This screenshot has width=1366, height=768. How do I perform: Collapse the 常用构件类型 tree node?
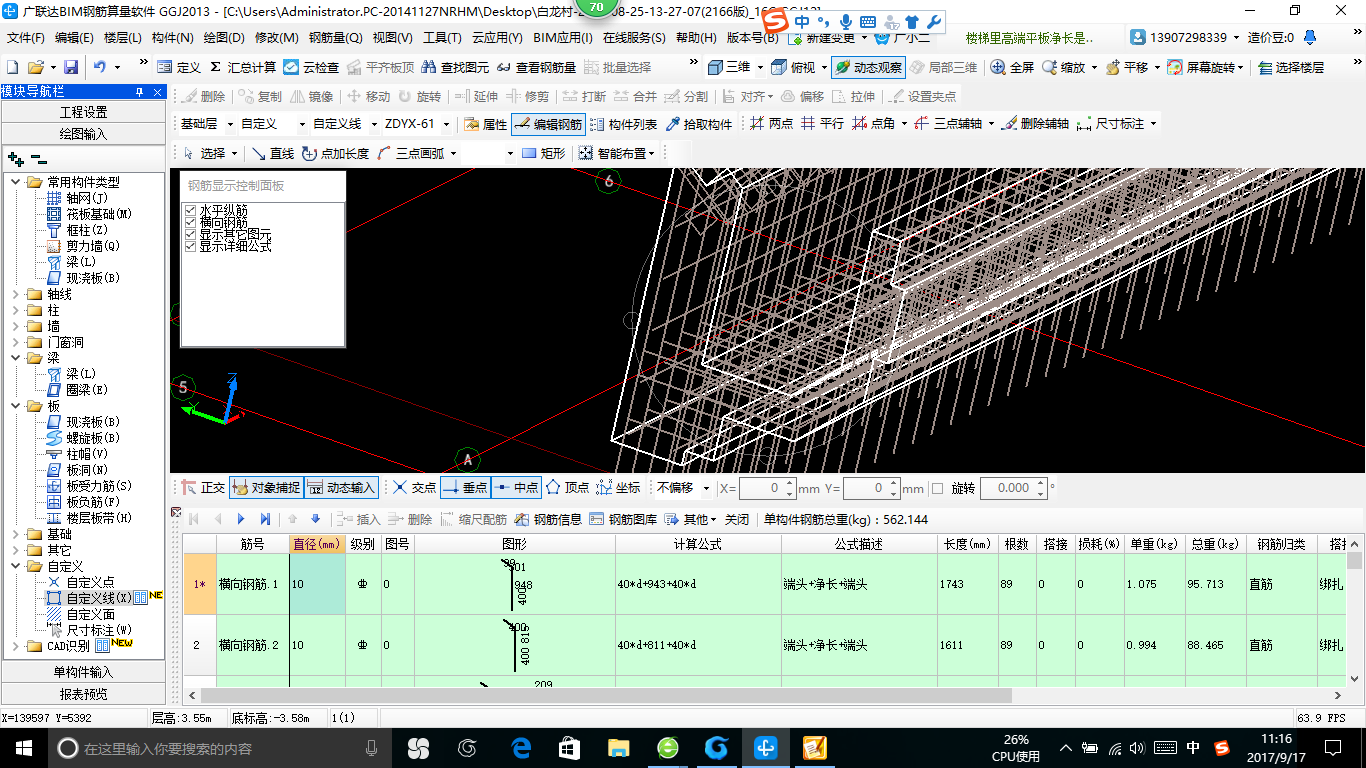coord(16,182)
